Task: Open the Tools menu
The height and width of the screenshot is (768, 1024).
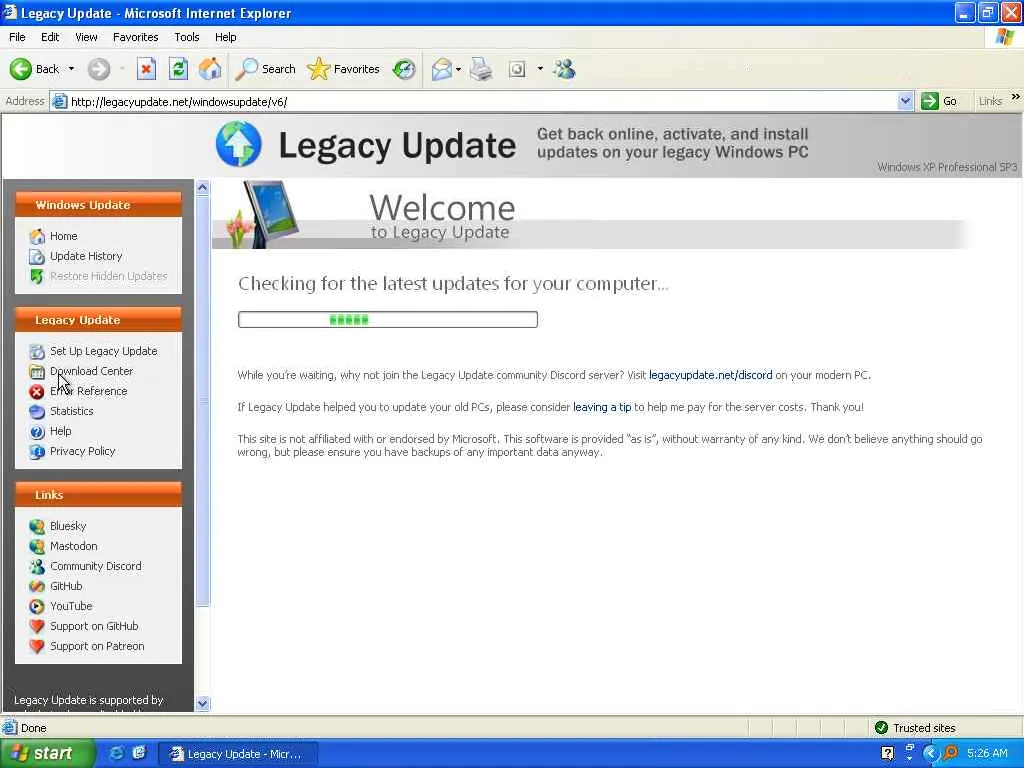Action: pos(186,37)
